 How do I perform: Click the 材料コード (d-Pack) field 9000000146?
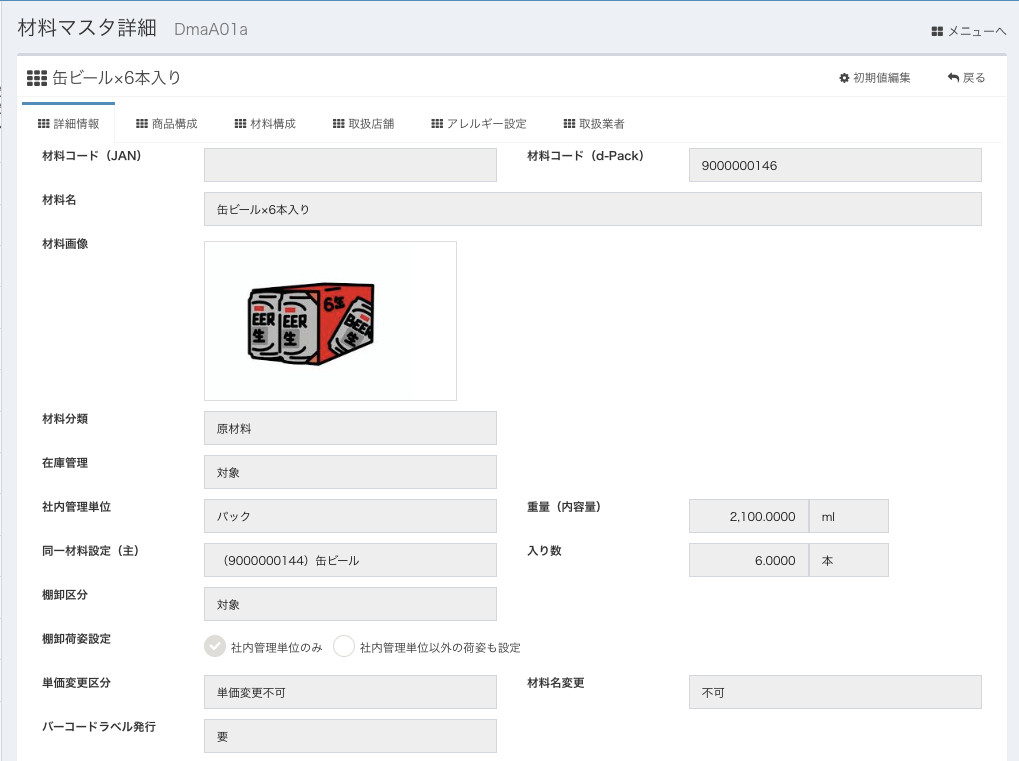pyautogui.click(x=835, y=166)
